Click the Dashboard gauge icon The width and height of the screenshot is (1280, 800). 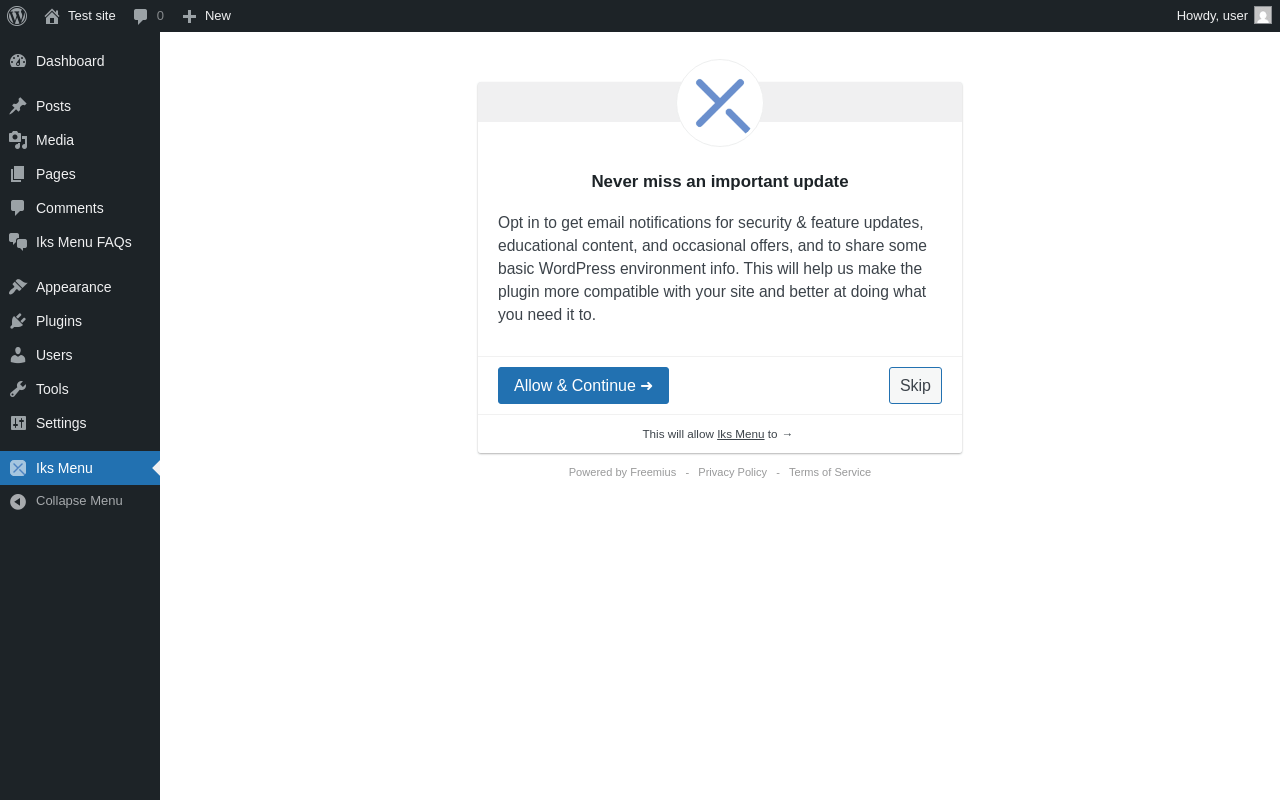coord(18,61)
